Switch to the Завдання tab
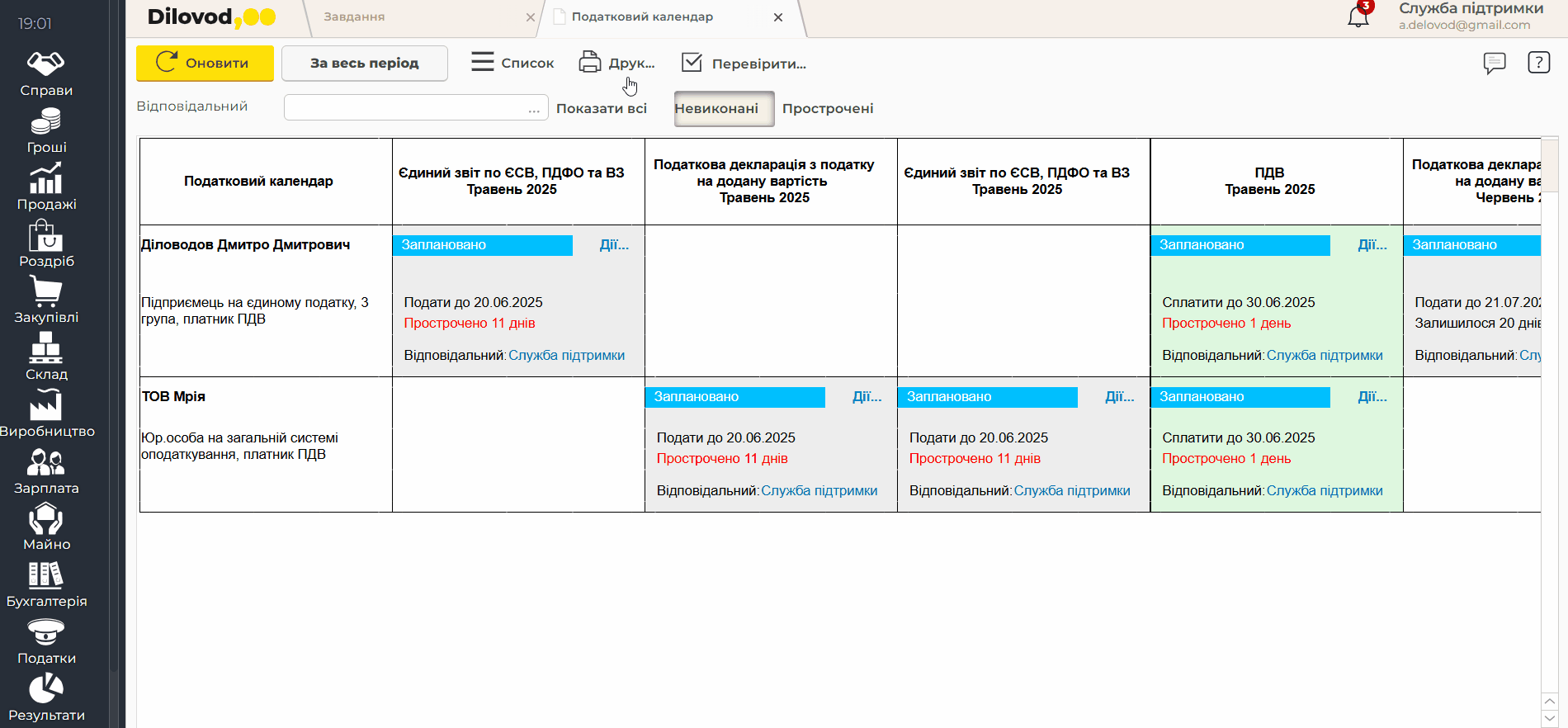1568x728 pixels. click(354, 17)
